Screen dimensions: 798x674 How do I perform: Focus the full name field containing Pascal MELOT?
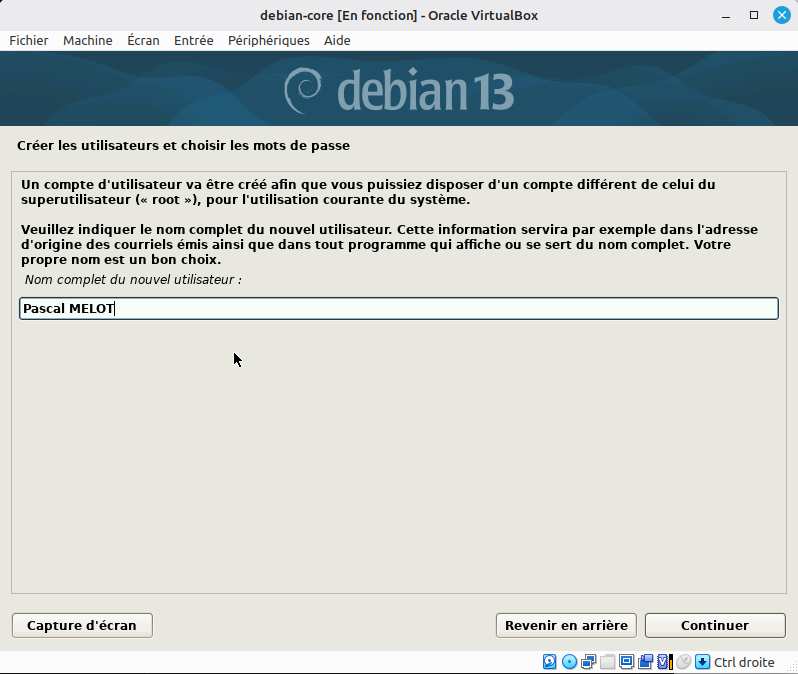(x=398, y=309)
